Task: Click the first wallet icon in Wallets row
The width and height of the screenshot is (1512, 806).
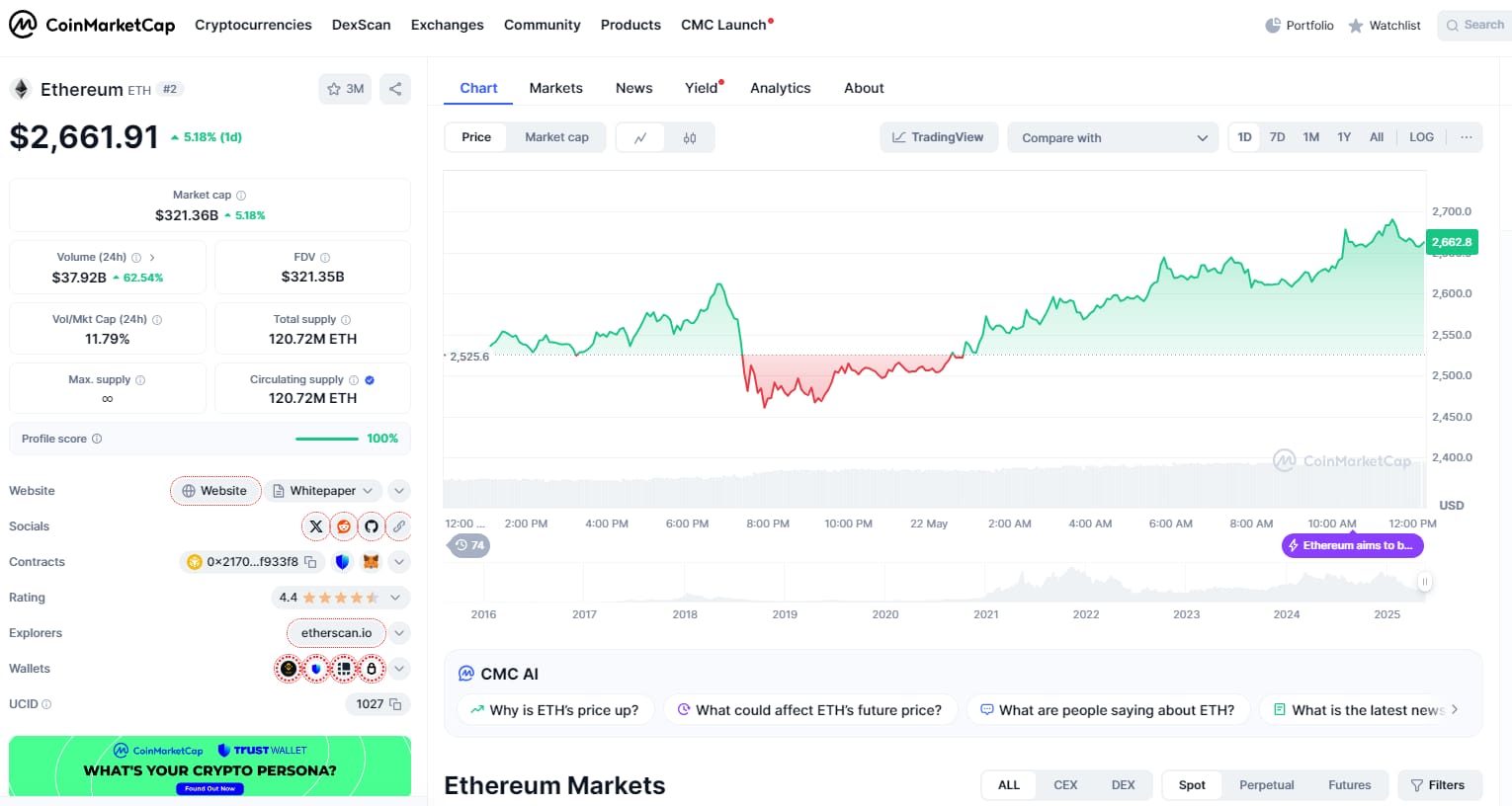Action: click(x=289, y=669)
